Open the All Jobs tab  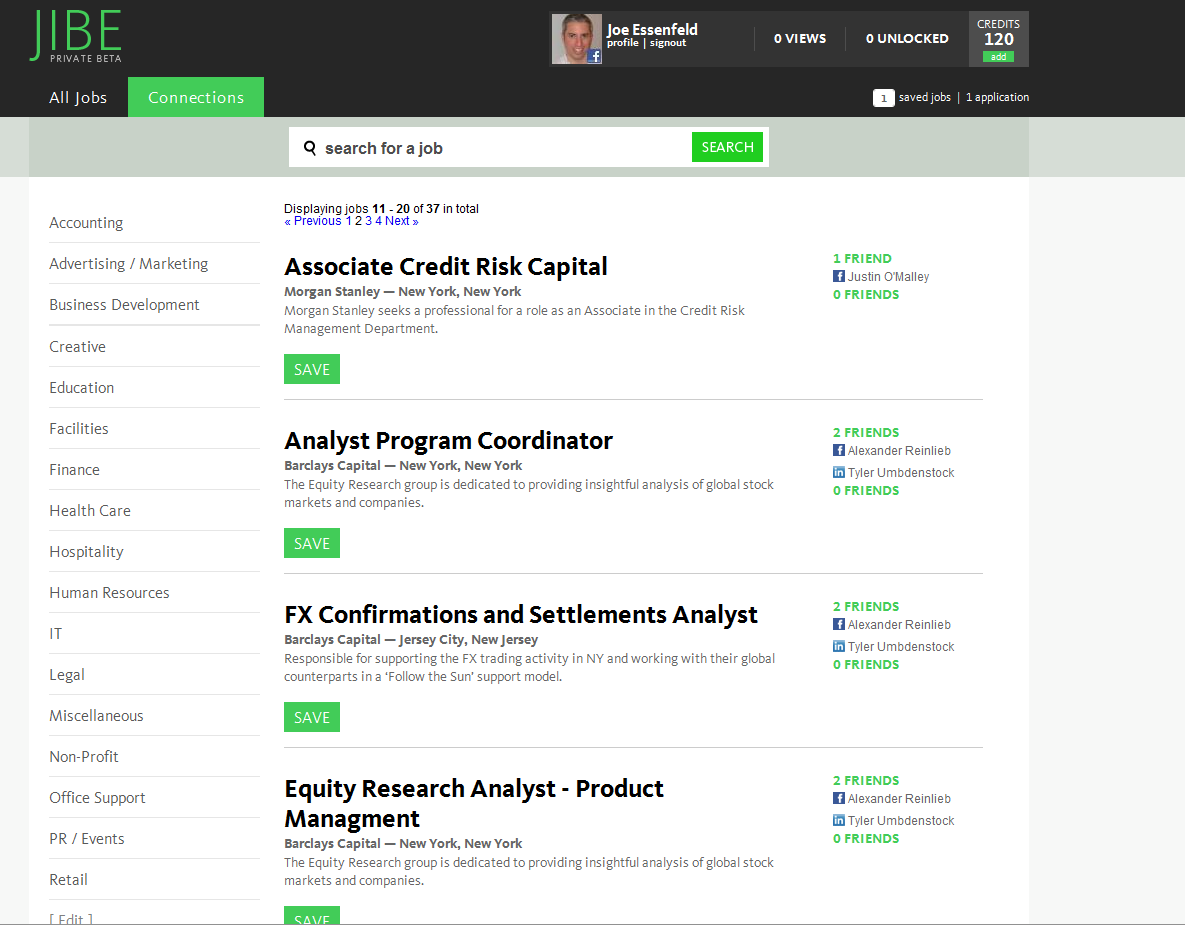78,98
